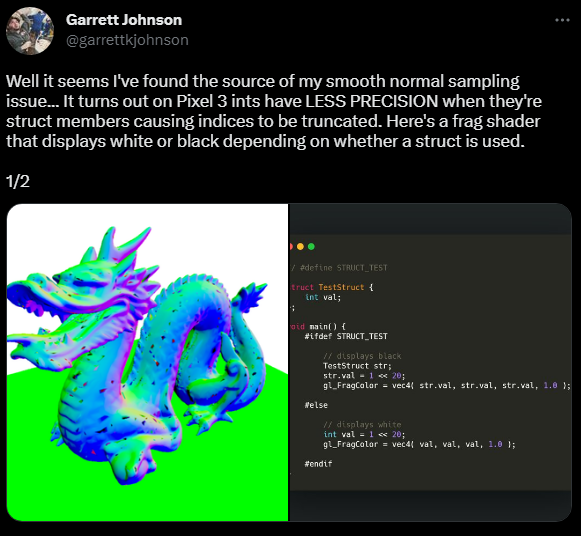
Task: Click the #ifdef STRUCT_TEST line
Action: click(x=346, y=336)
